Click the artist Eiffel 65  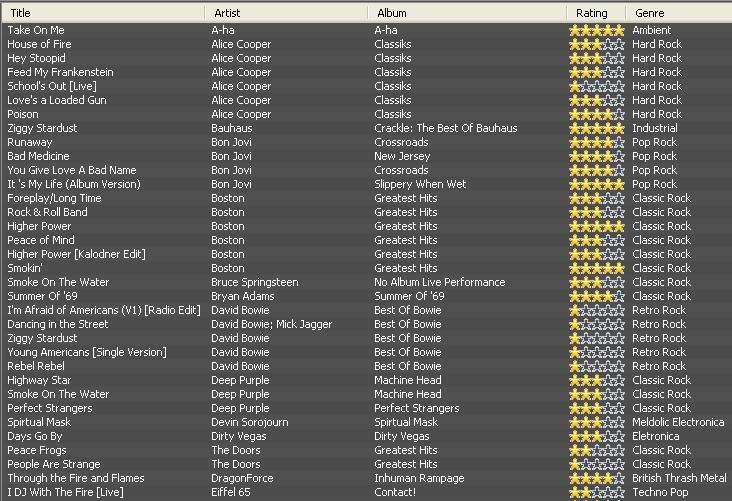point(231,493)
